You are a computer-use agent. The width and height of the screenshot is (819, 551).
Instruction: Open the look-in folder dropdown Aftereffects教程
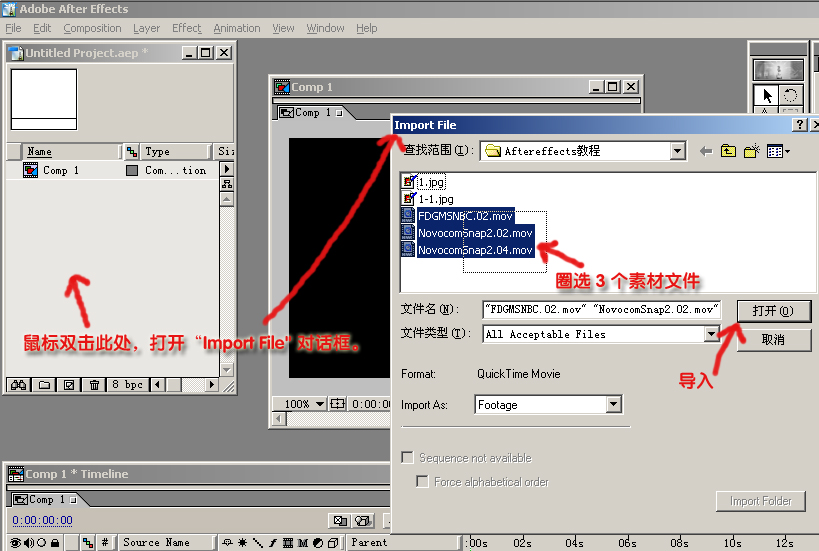pos(677,151)
